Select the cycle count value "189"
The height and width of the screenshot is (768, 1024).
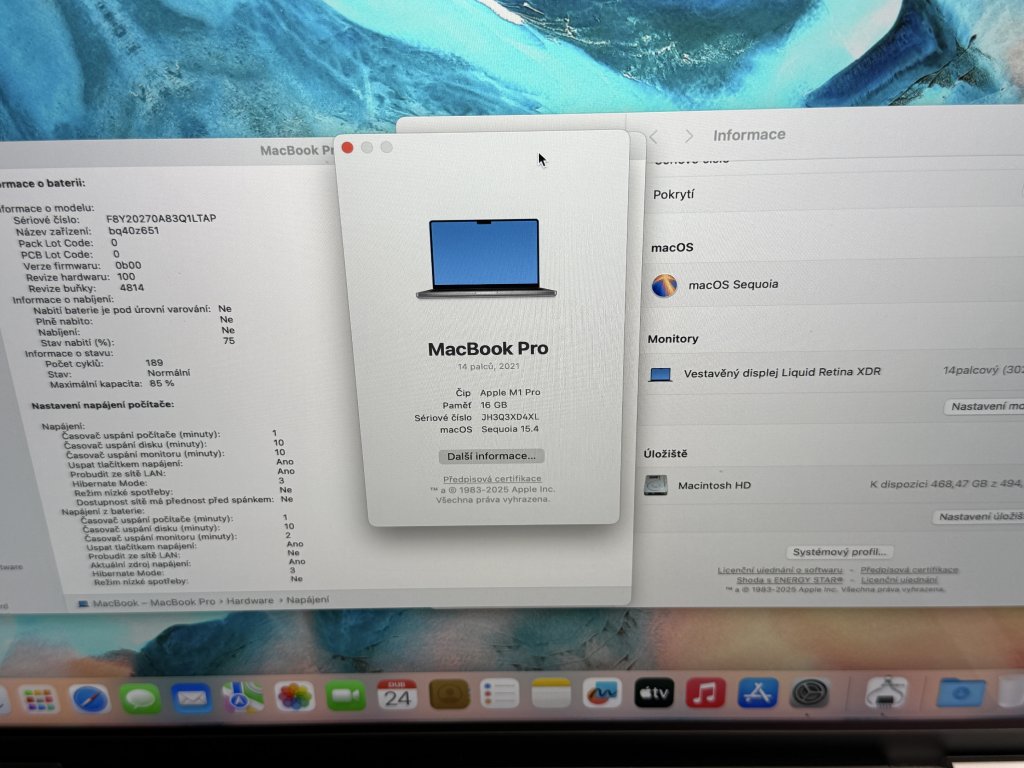coord(154,362)
